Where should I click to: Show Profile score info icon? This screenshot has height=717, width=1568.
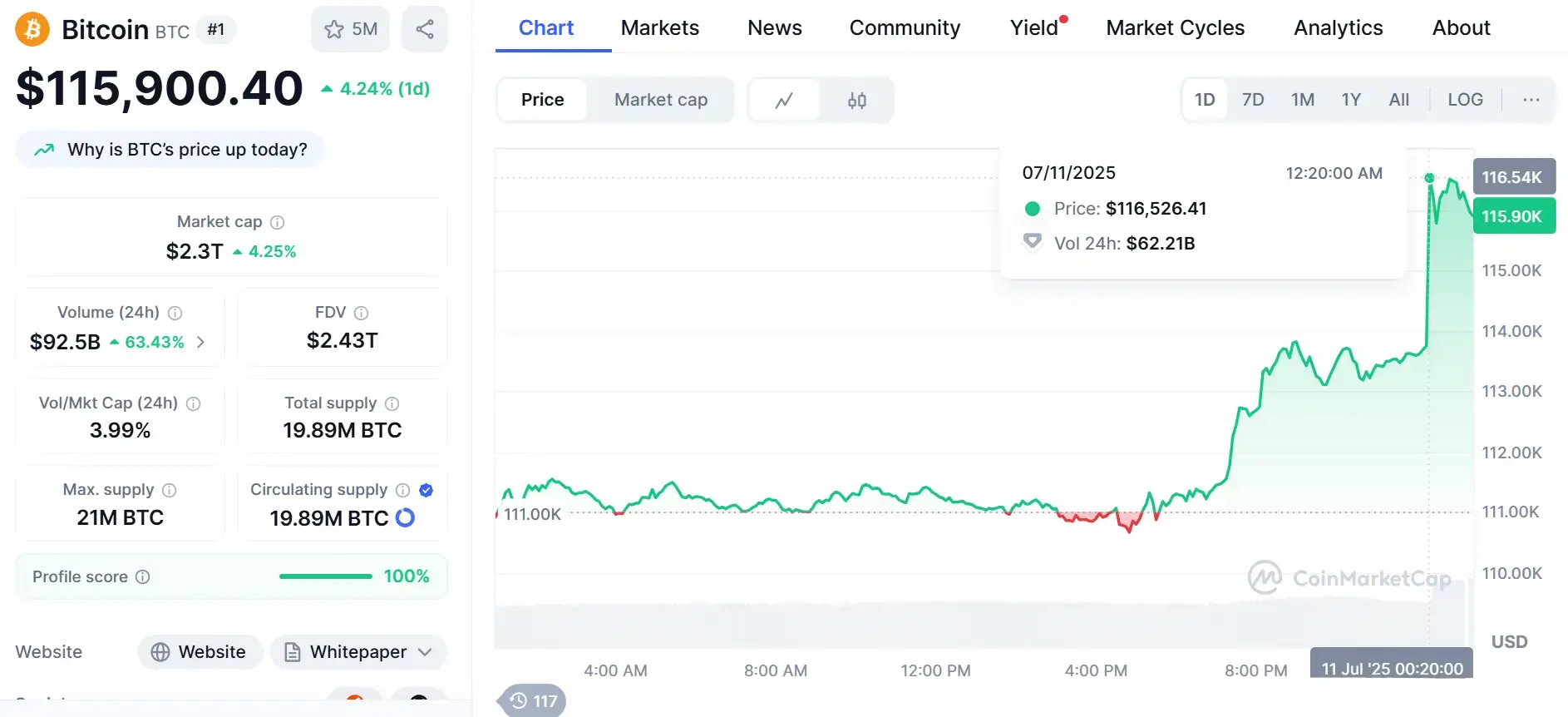(143, 576)
